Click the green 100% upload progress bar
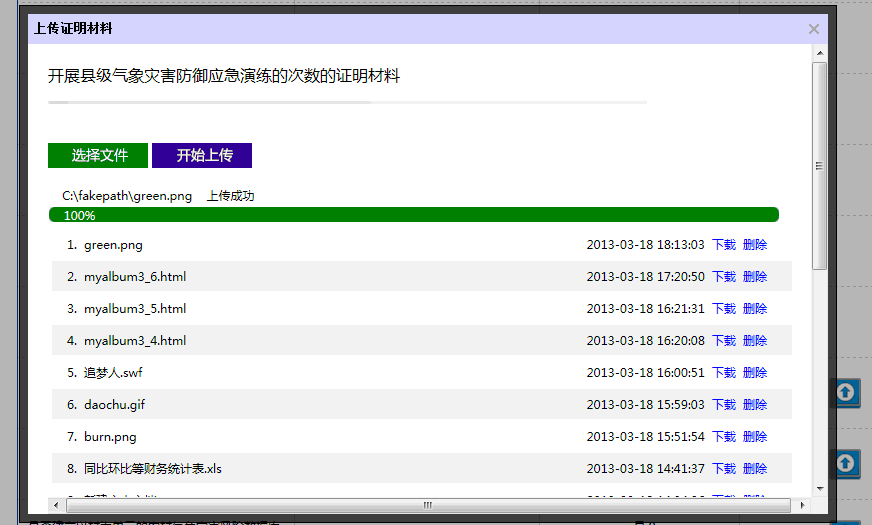The height and width of the screenshot is (525, 872). pos(414,215)
